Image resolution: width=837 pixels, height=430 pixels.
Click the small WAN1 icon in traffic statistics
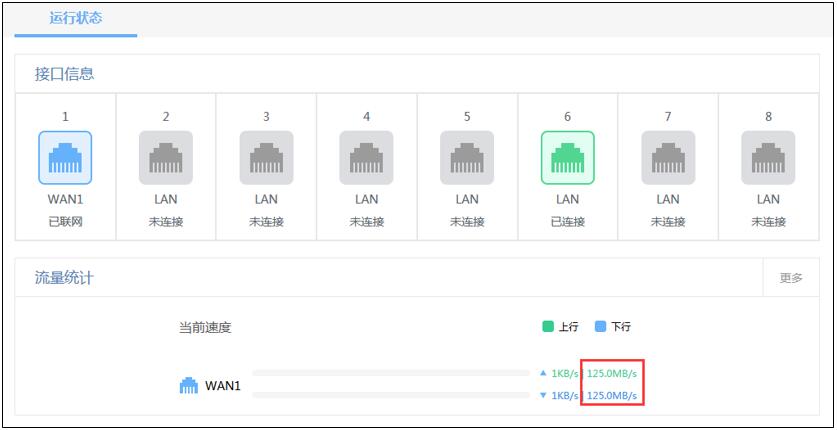point(188,386)
